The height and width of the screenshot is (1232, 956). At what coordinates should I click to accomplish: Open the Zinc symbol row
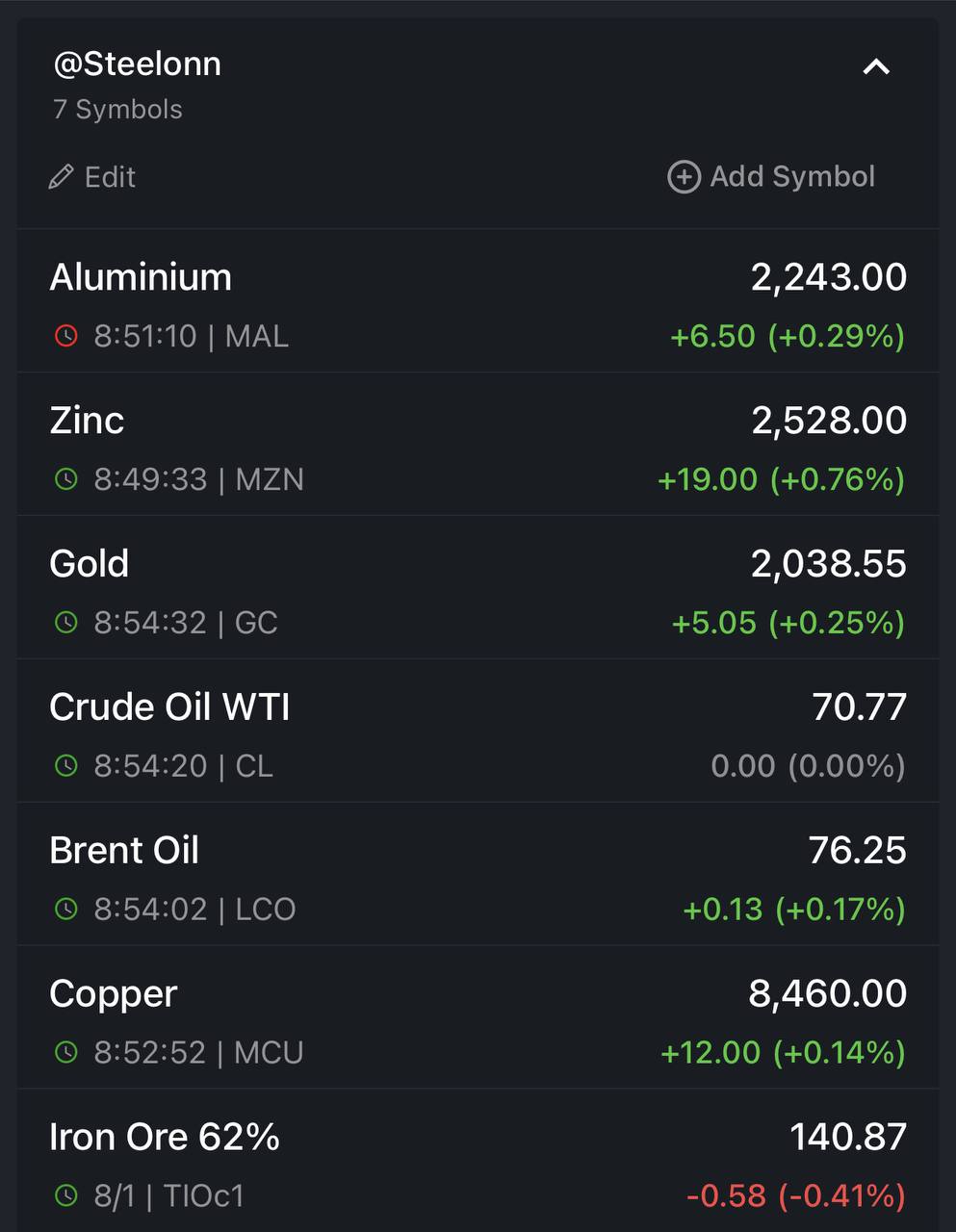coord(478,445)
